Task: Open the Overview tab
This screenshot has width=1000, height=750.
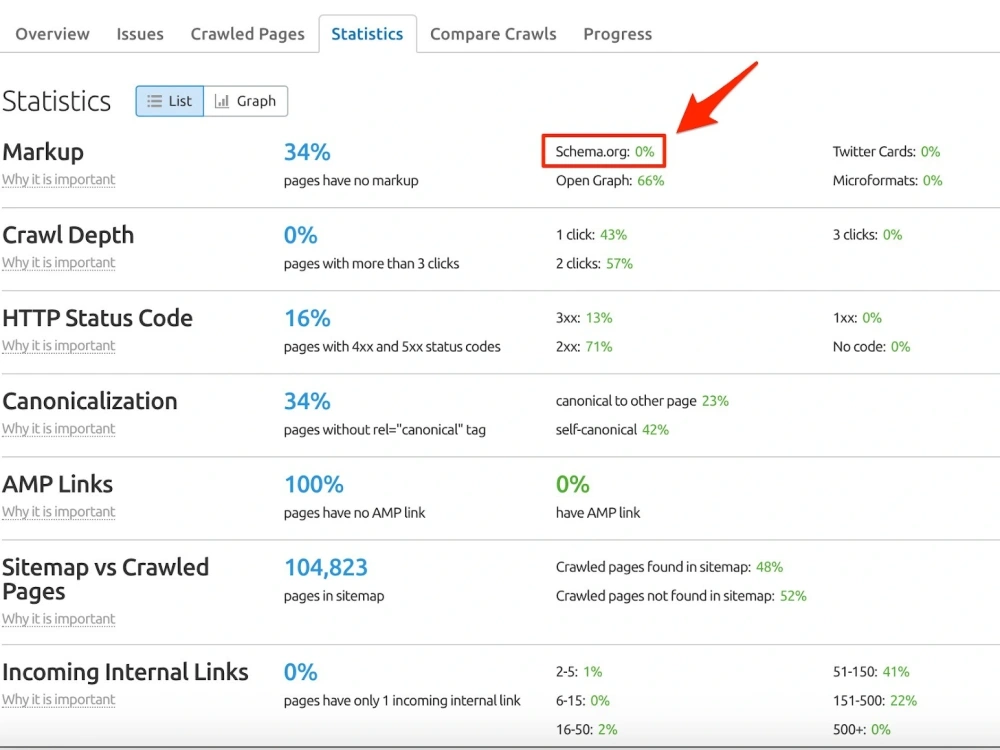Action: 52,34
